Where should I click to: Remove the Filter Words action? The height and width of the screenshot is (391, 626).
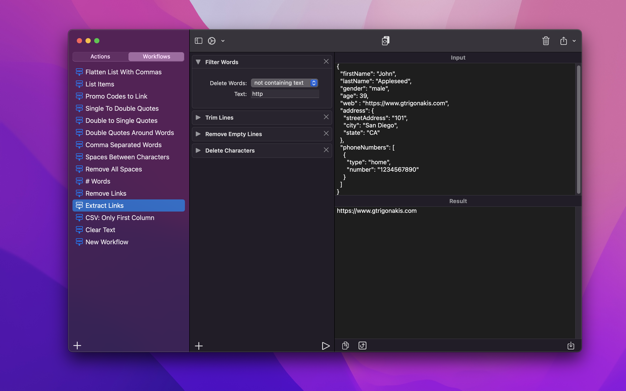pyautogui.click(x=326, y=62)
